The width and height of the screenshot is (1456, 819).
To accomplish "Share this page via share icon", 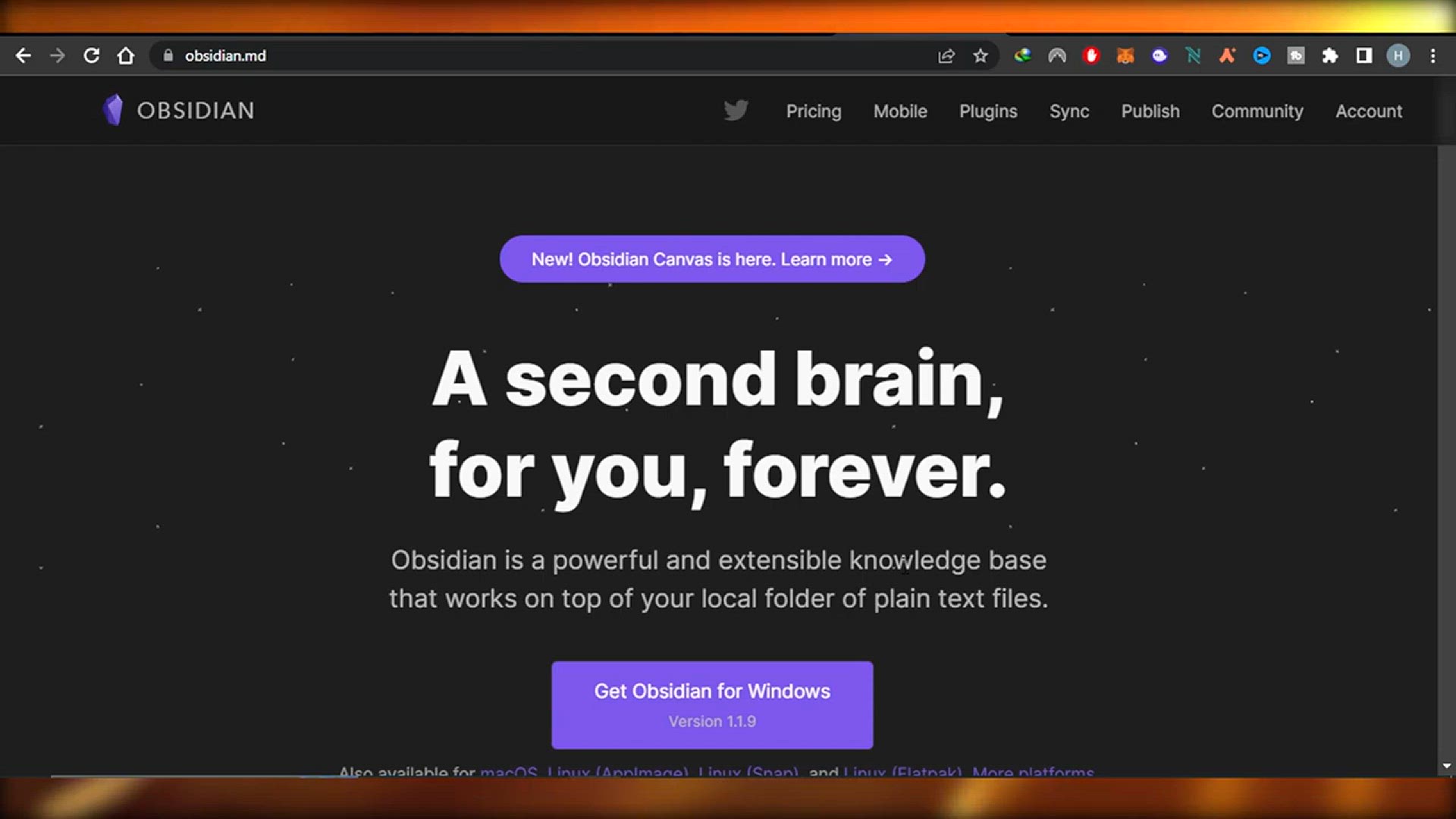I will [946, 55].
